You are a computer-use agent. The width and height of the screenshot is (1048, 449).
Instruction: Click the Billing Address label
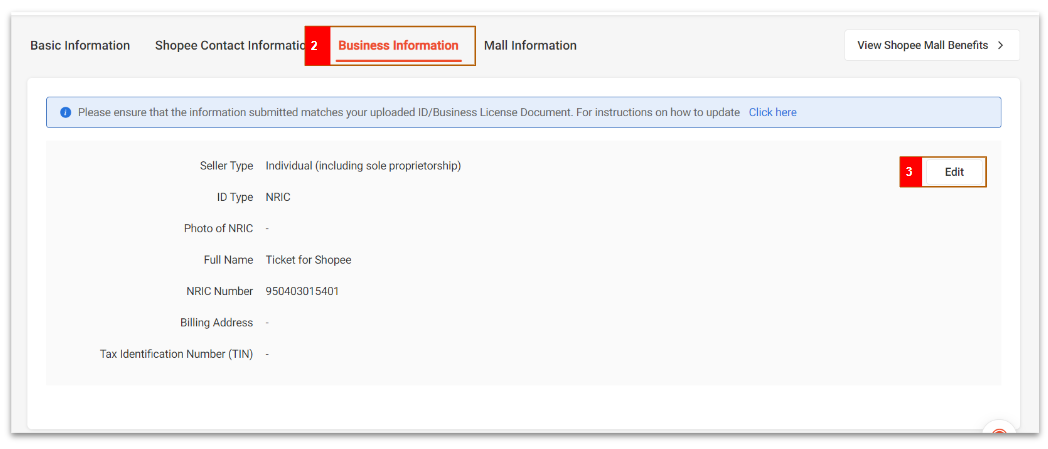(216, 323)
